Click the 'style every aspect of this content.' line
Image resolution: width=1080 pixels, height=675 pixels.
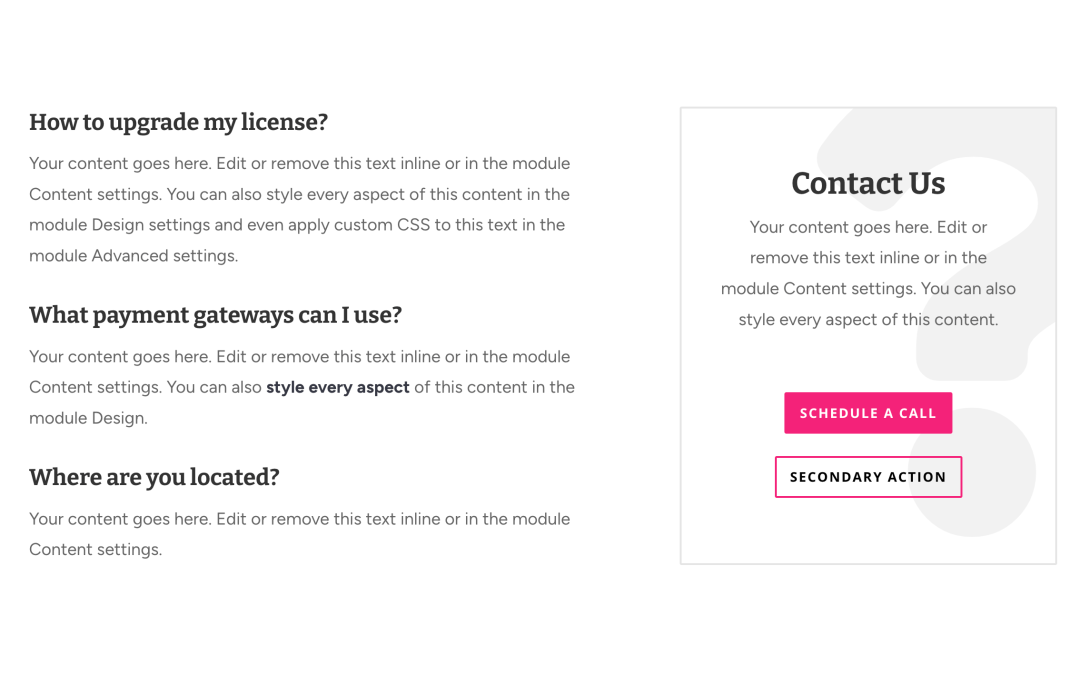(x=868, y=320)
